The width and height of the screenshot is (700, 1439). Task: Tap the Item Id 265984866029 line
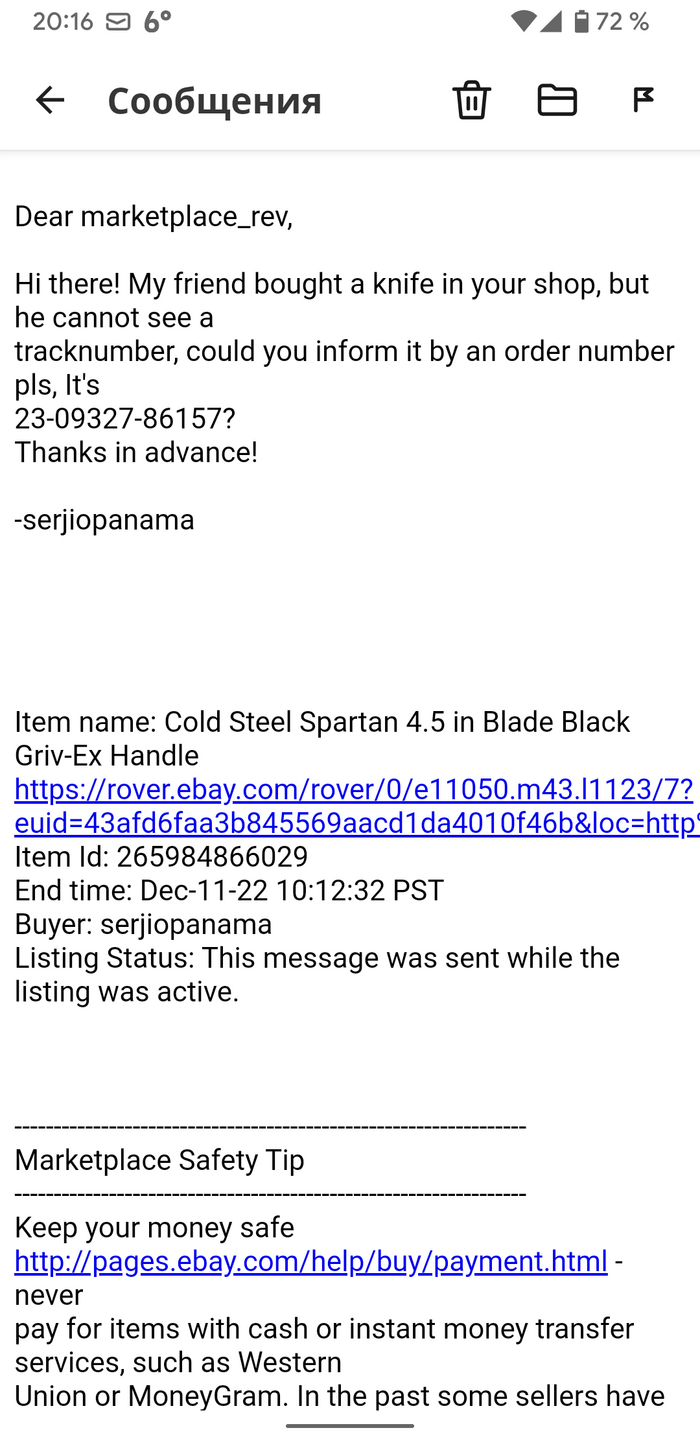(x=161, y=856)
